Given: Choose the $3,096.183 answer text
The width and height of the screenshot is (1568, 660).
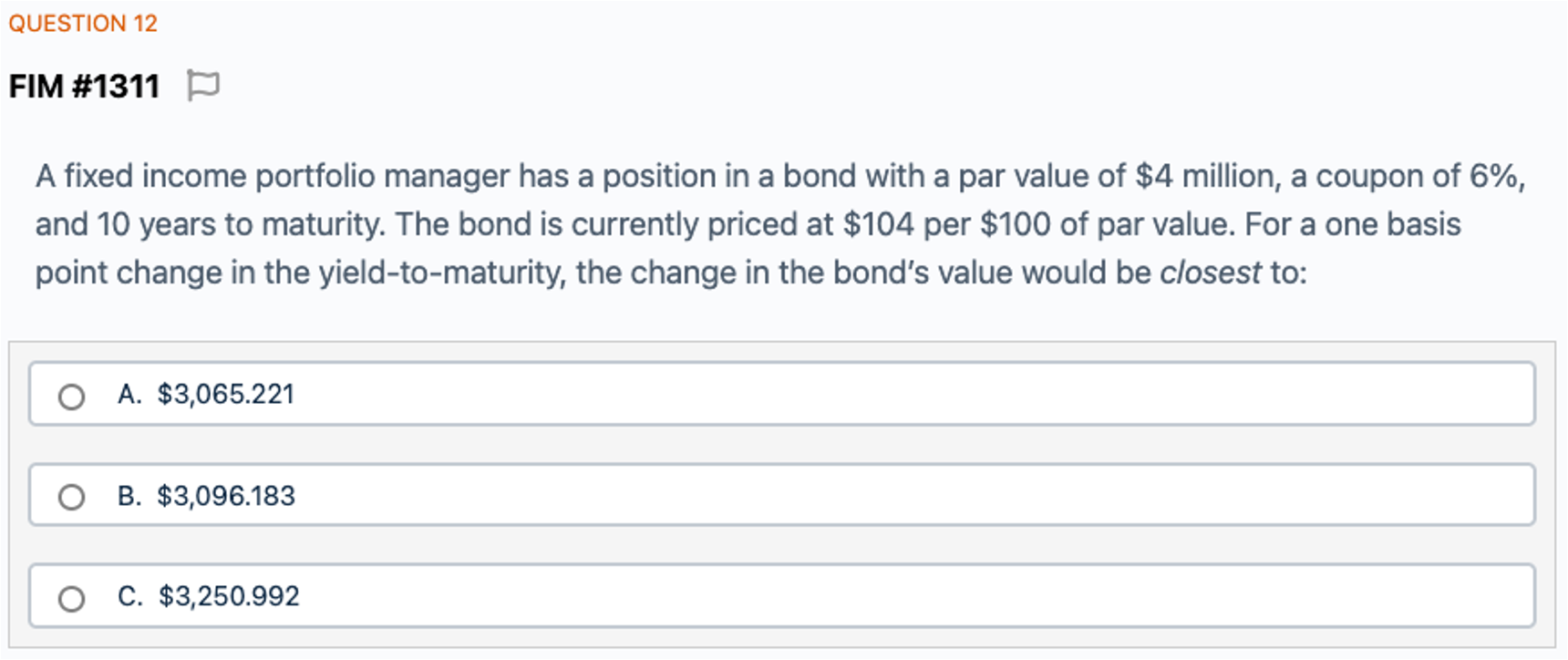Looking at the screenshot, I should [x=226, y=496].
